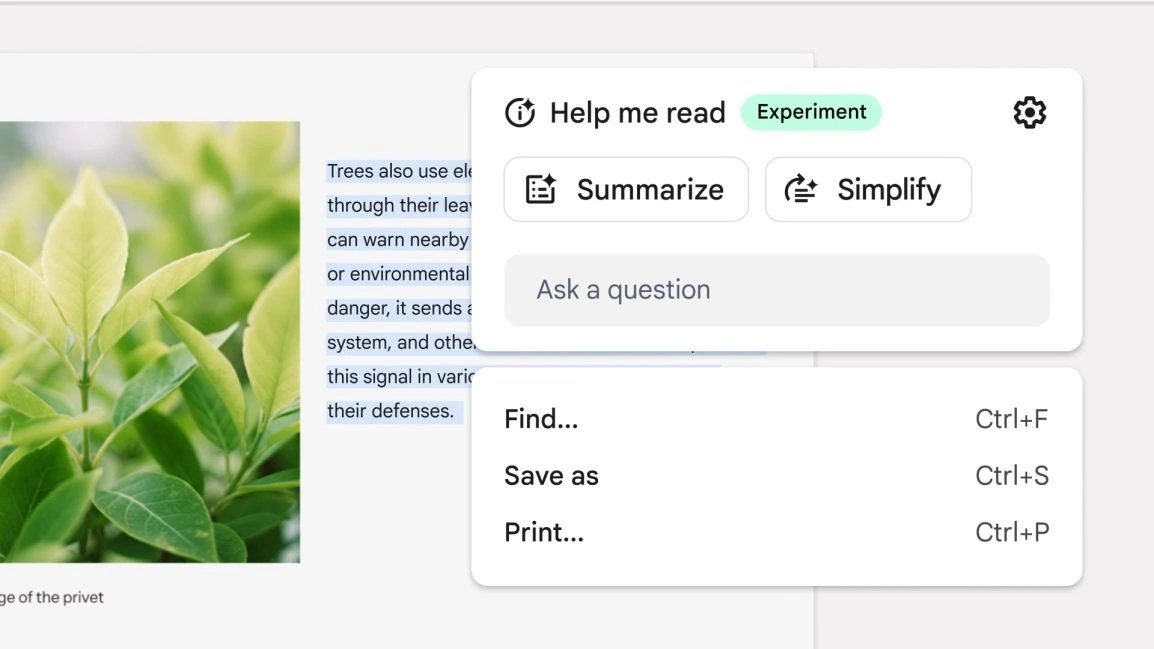
Task: Click the privet leaves photo
Action: (150, 342)
